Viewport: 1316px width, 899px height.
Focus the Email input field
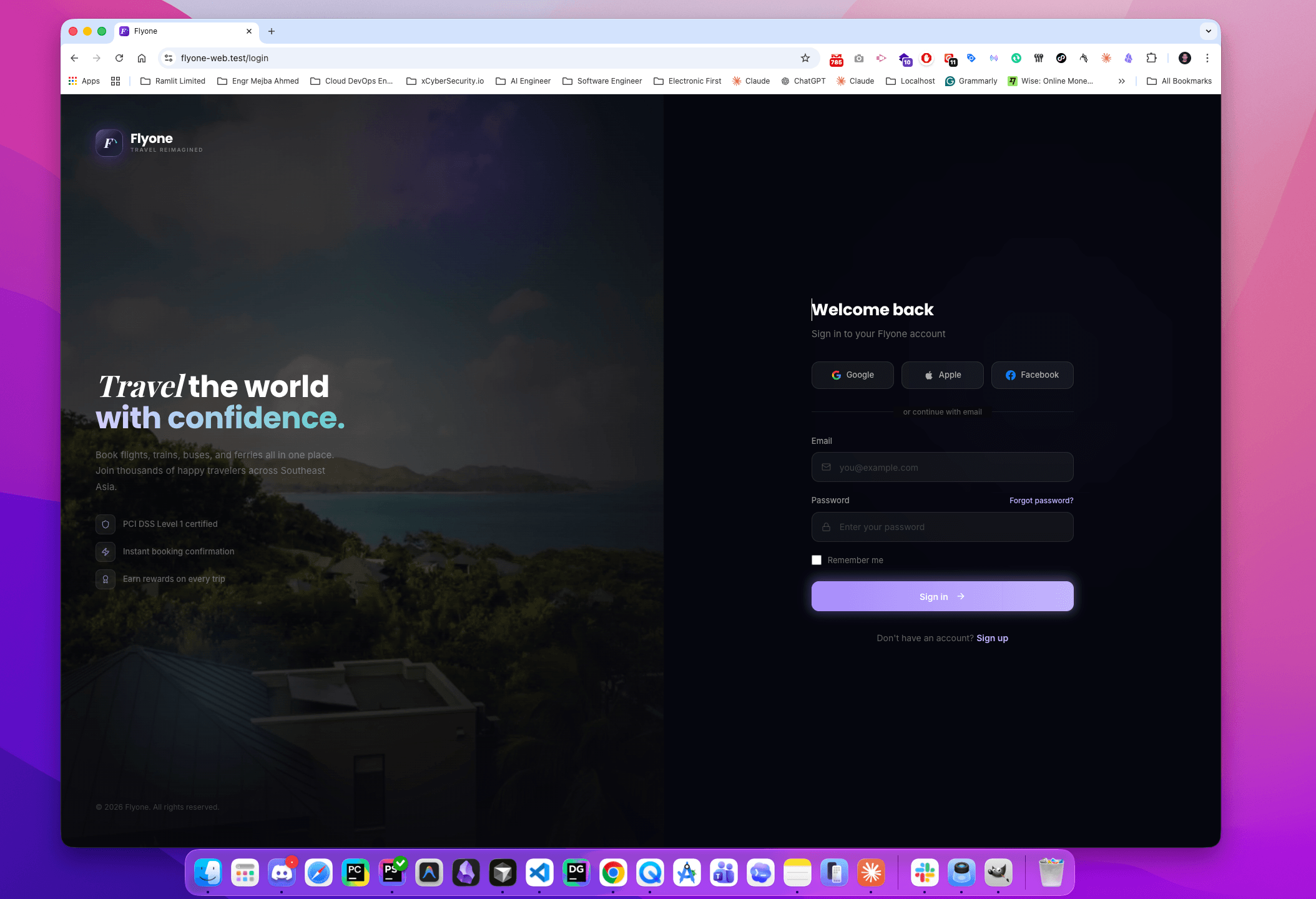tap(942, 467)
